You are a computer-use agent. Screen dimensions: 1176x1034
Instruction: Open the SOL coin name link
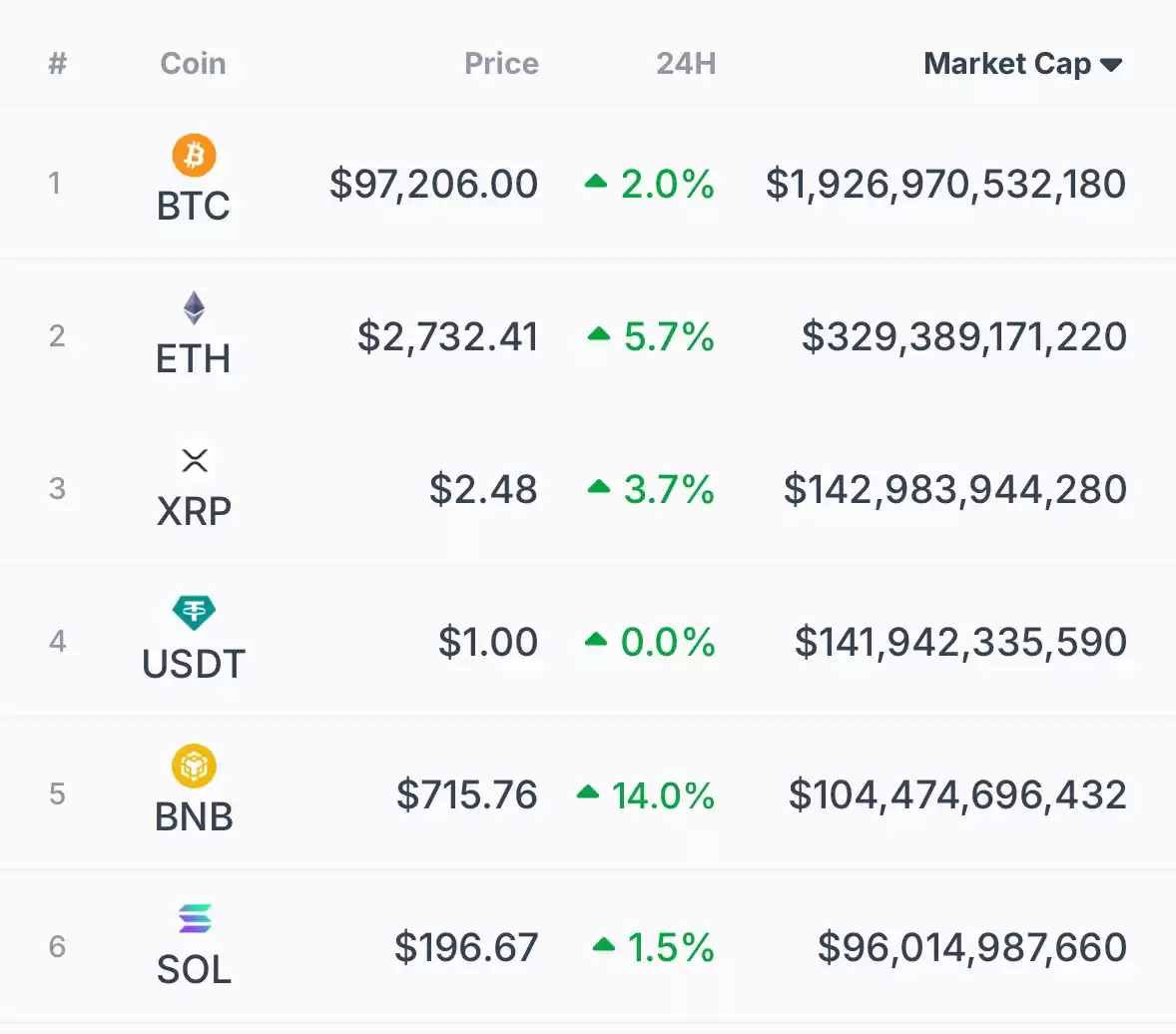click(194, 969)
